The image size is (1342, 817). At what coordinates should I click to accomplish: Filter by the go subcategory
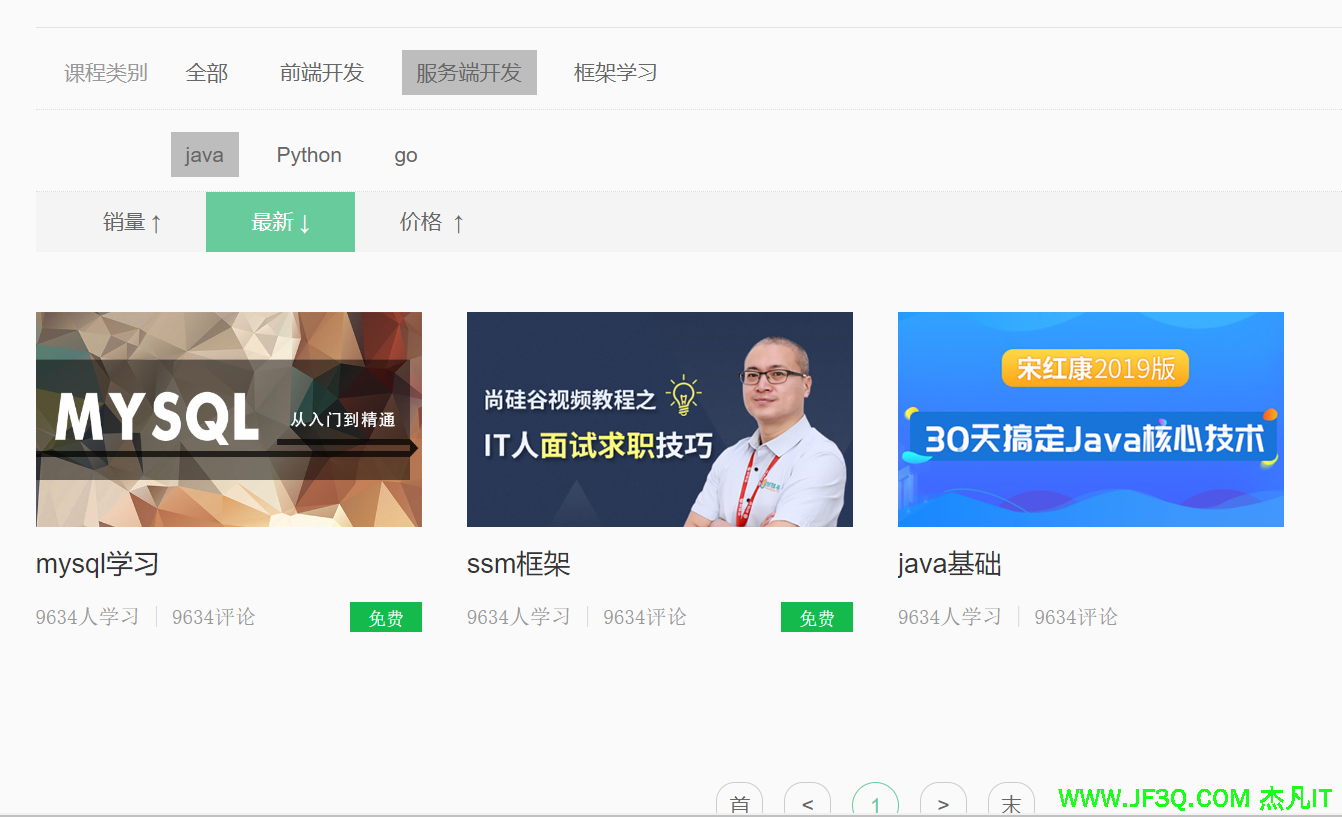coord(405,155)
